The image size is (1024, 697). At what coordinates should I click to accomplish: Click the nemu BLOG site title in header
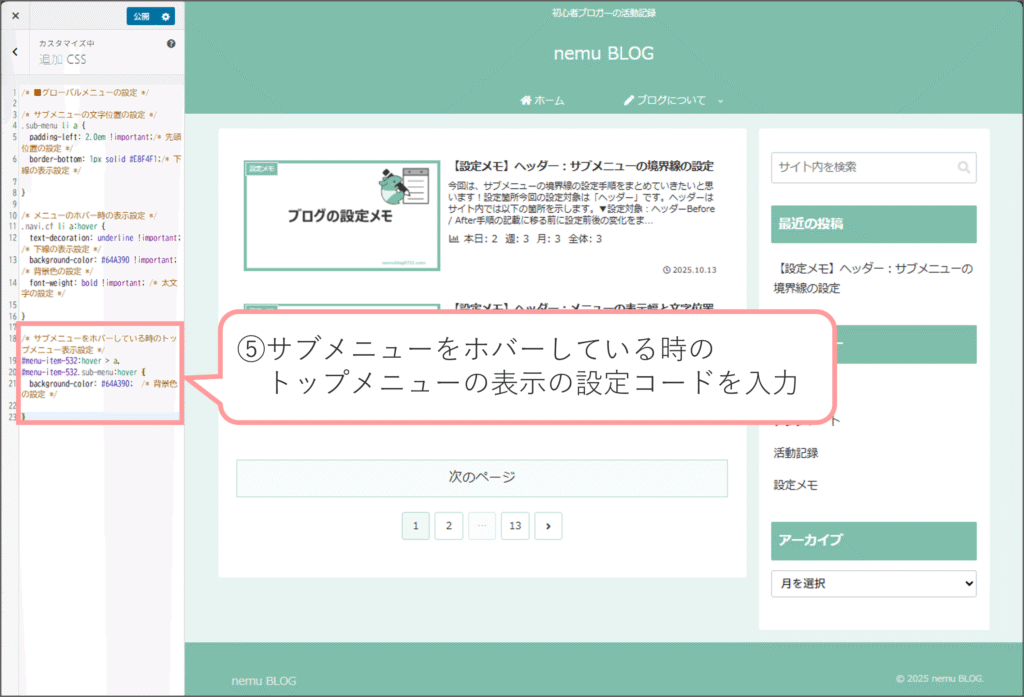[603, 53]
